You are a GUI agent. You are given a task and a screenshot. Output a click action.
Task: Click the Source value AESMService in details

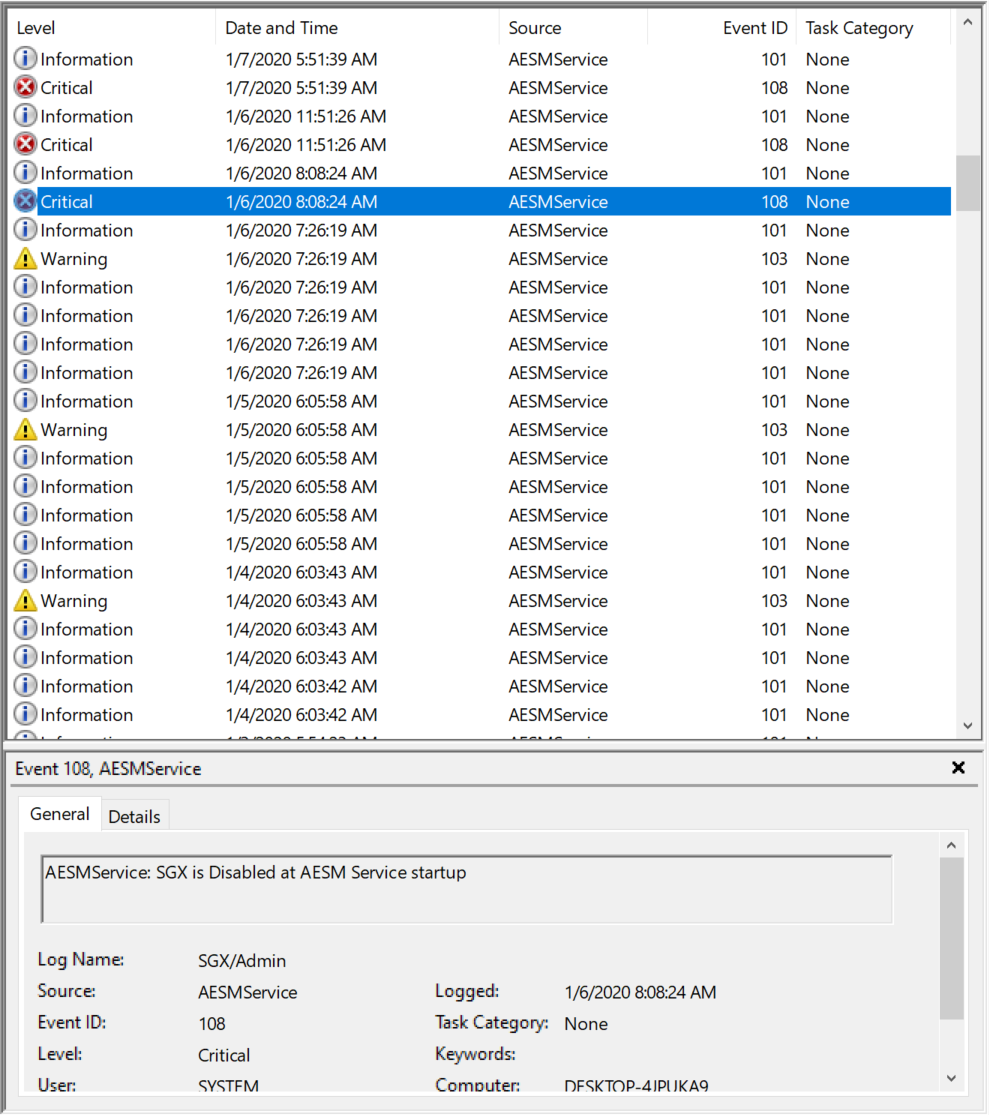[x=247, y=992]
